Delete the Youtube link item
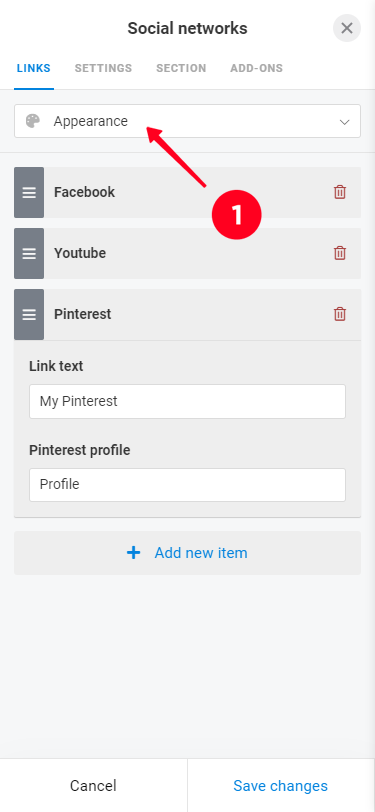Viewport: 375px width, 812px height. [340, 253]
